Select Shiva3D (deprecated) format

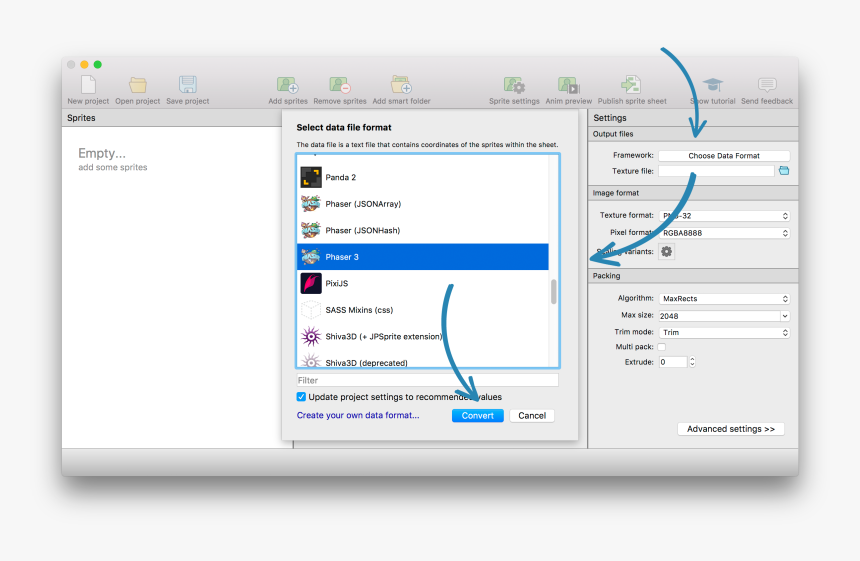[422, 361]
